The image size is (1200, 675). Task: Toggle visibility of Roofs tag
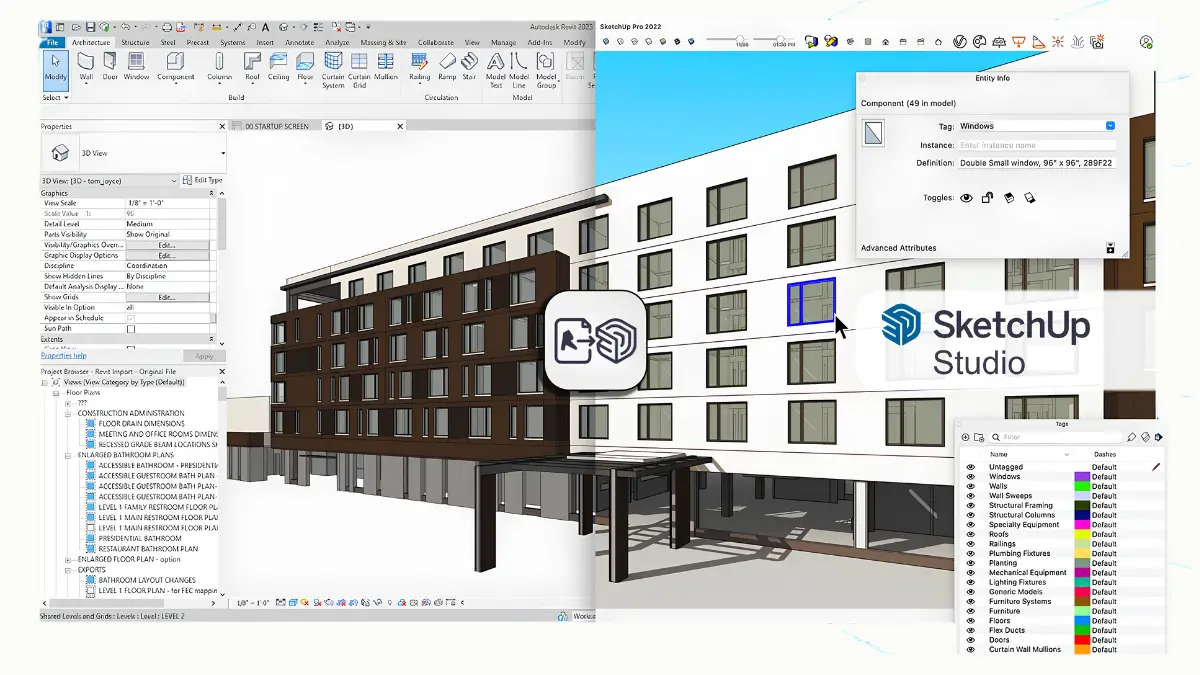pyautogui.click(x=969, y=534)
